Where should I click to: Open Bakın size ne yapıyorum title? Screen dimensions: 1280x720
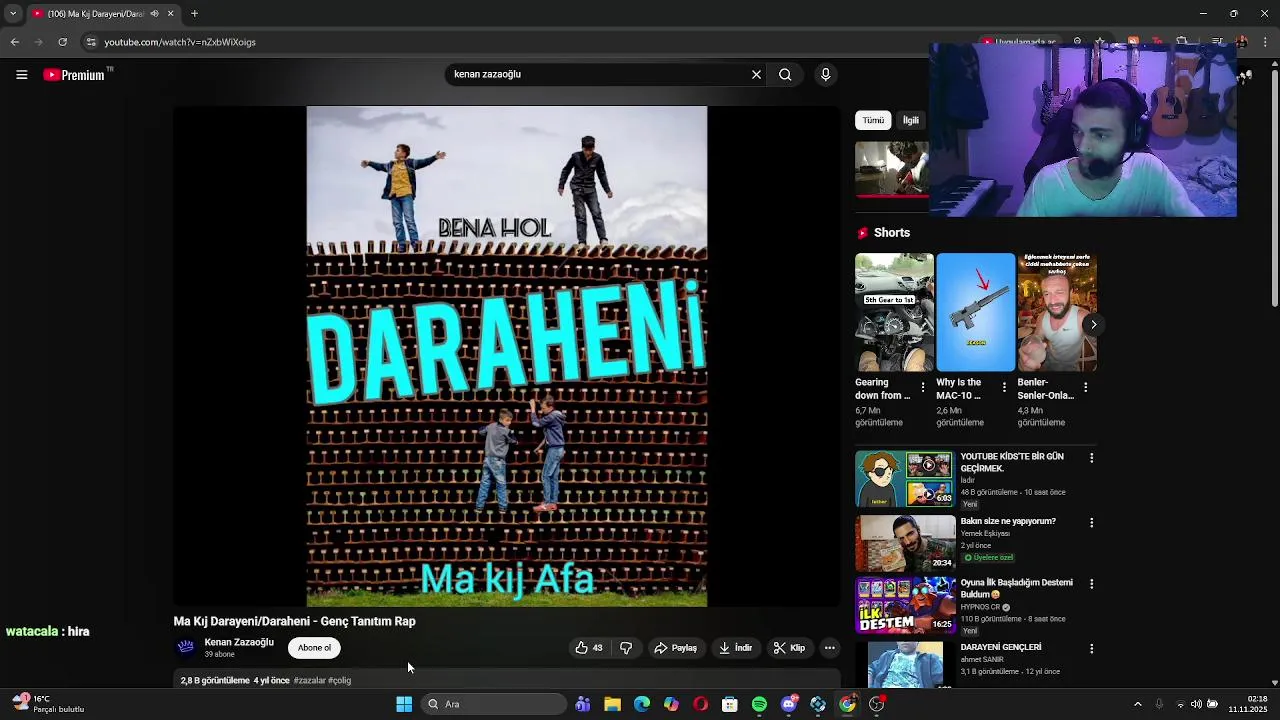pyautogui.click(x=1008, y=521)
